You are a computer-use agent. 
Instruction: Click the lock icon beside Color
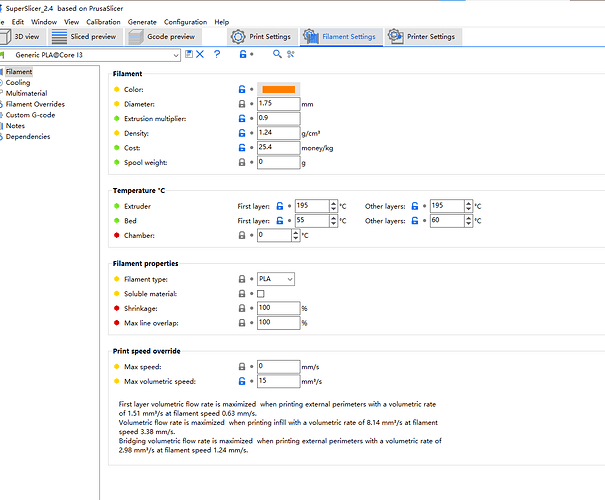(241, 89)
